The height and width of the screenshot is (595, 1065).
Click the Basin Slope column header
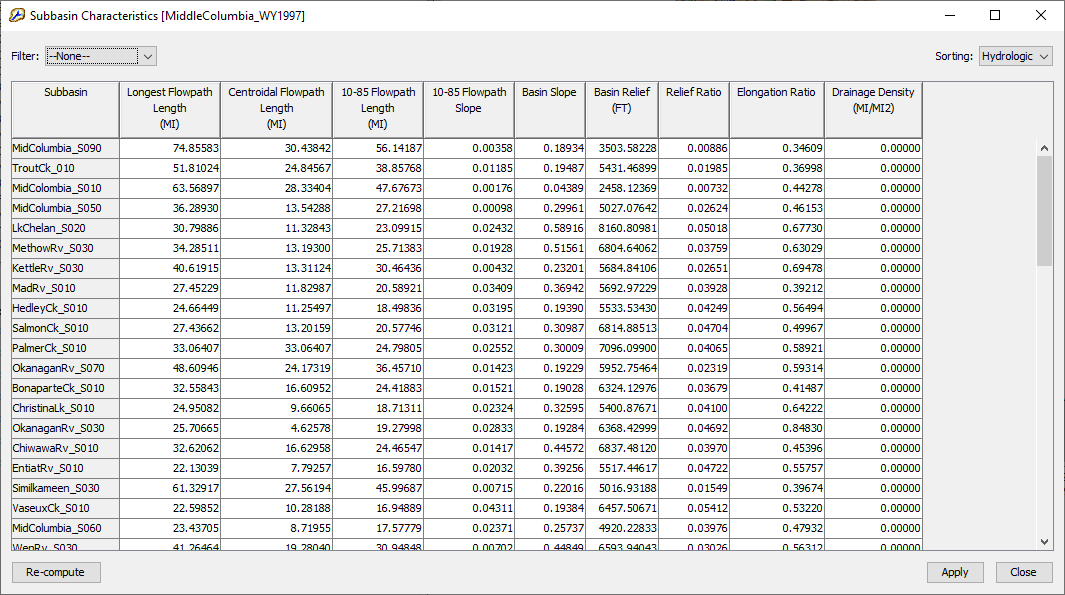point(549,110)
